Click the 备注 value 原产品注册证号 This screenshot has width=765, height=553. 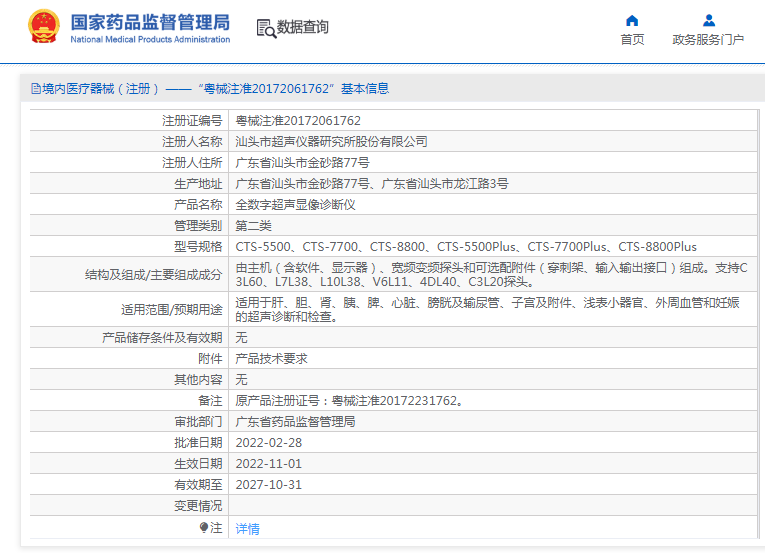click(349, 401)
